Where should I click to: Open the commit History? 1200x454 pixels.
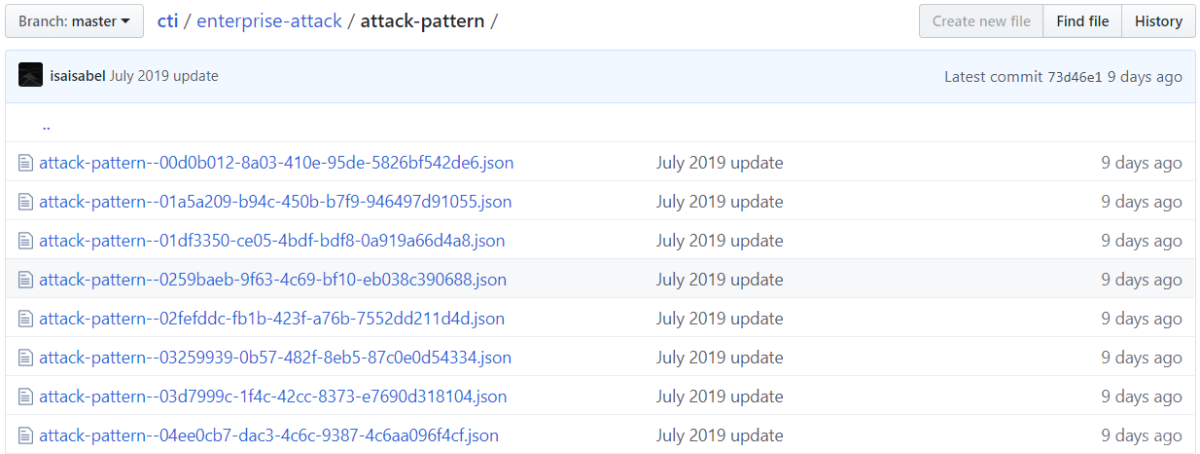coord(1158,21)
